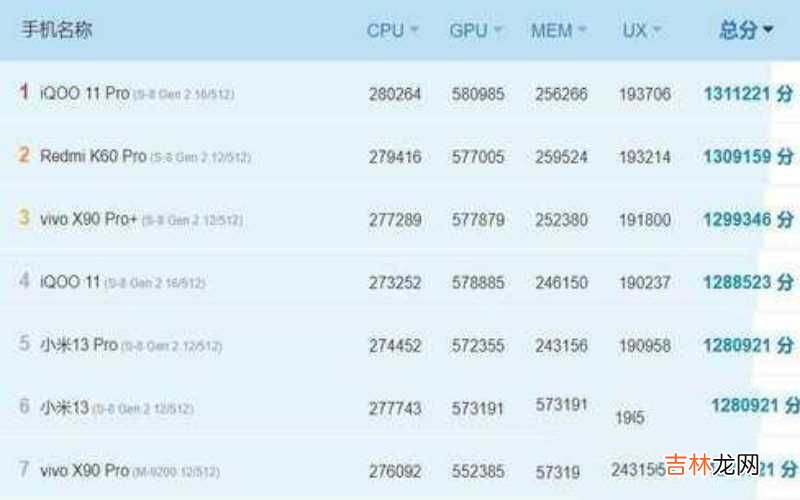The image size is (800, 500).
Task: Click the 手机名称 column header
Action: click(56, 30)
